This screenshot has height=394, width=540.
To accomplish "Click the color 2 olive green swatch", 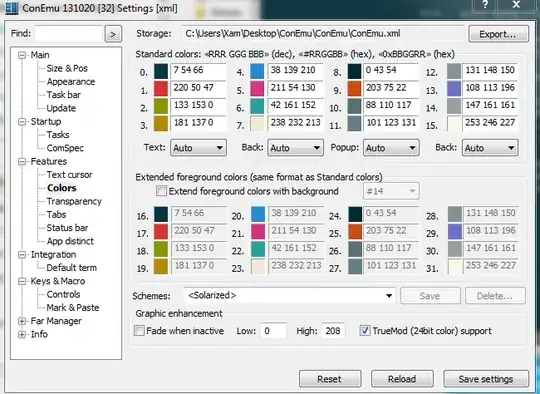I will pos(161,106).
